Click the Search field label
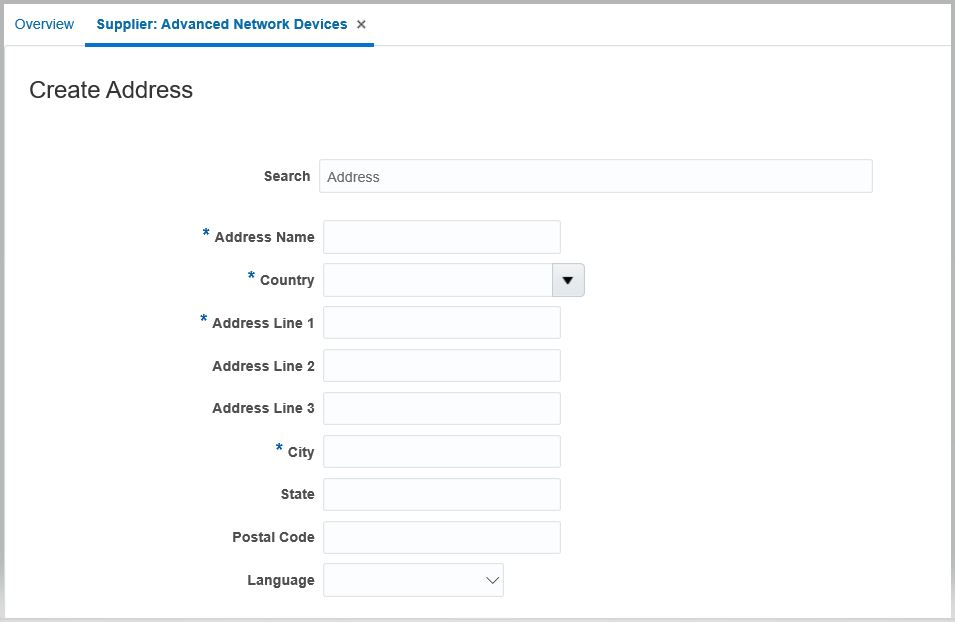 coord(287,176)
